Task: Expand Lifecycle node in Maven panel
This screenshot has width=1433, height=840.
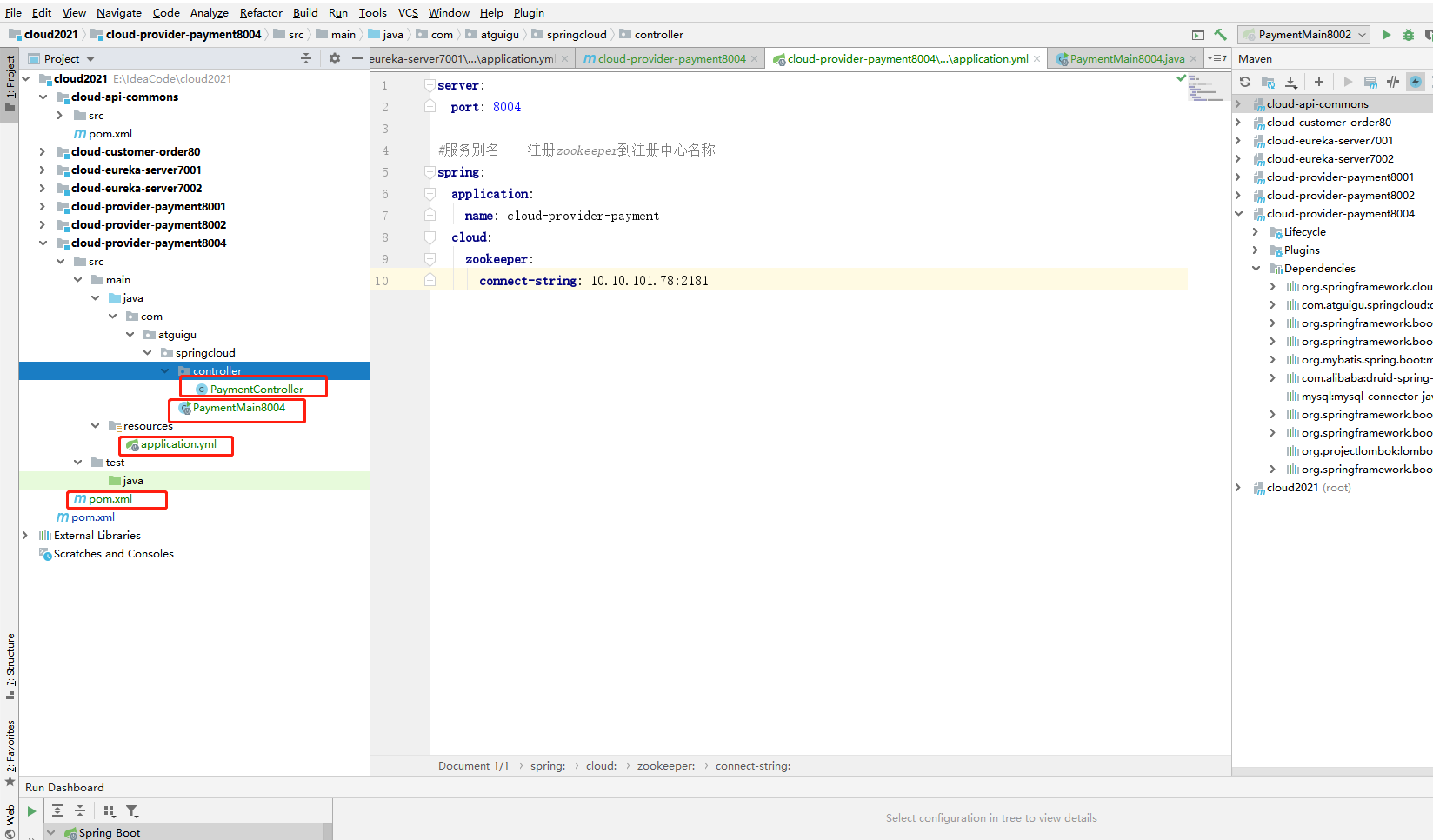Action: (x=1256, y=231)
